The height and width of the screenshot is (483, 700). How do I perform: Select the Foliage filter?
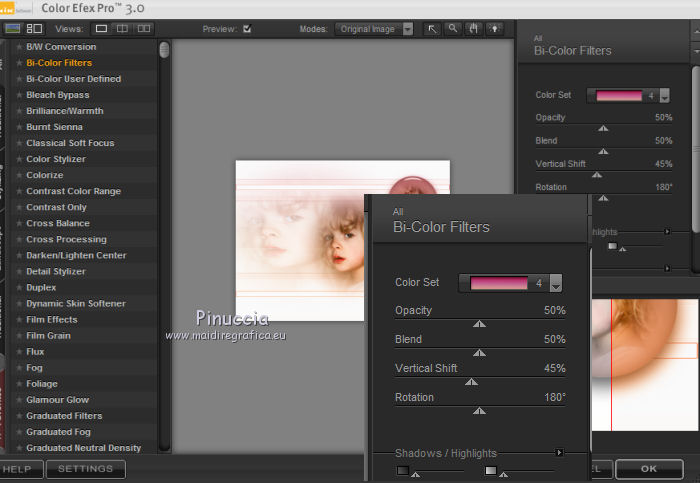pos(42,384)
